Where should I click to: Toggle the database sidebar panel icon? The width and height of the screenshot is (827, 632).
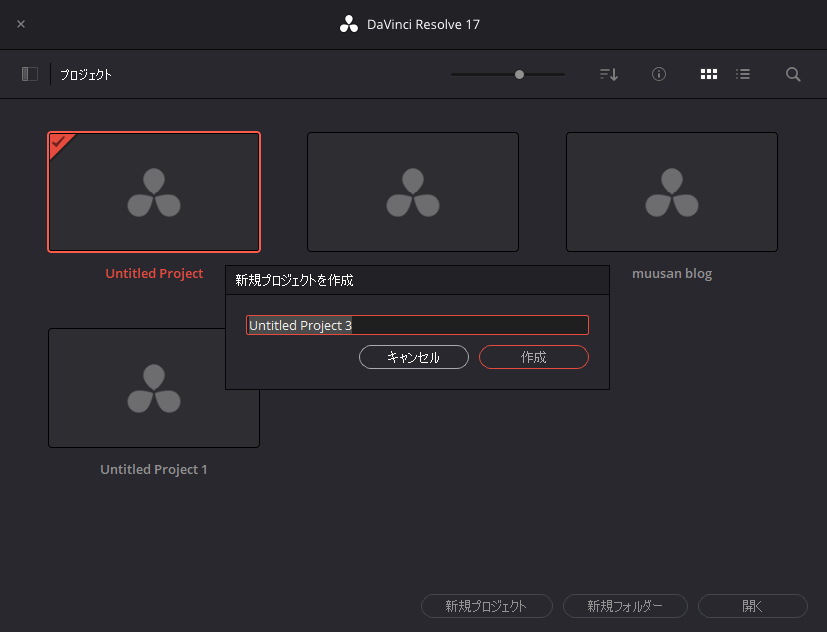click(30, 74)
